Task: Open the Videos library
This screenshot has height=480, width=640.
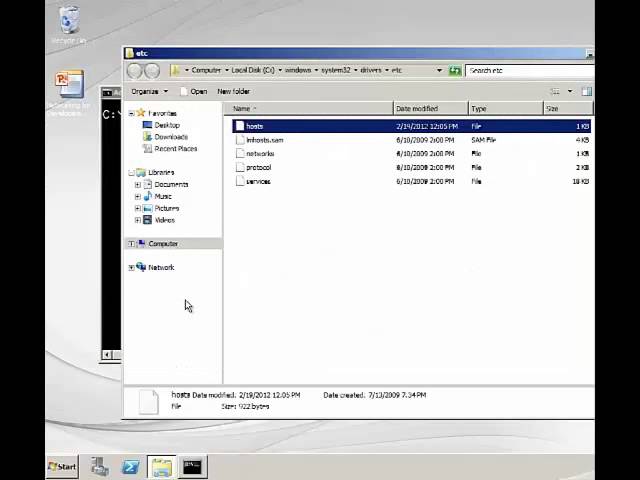Action: point(165,220)
